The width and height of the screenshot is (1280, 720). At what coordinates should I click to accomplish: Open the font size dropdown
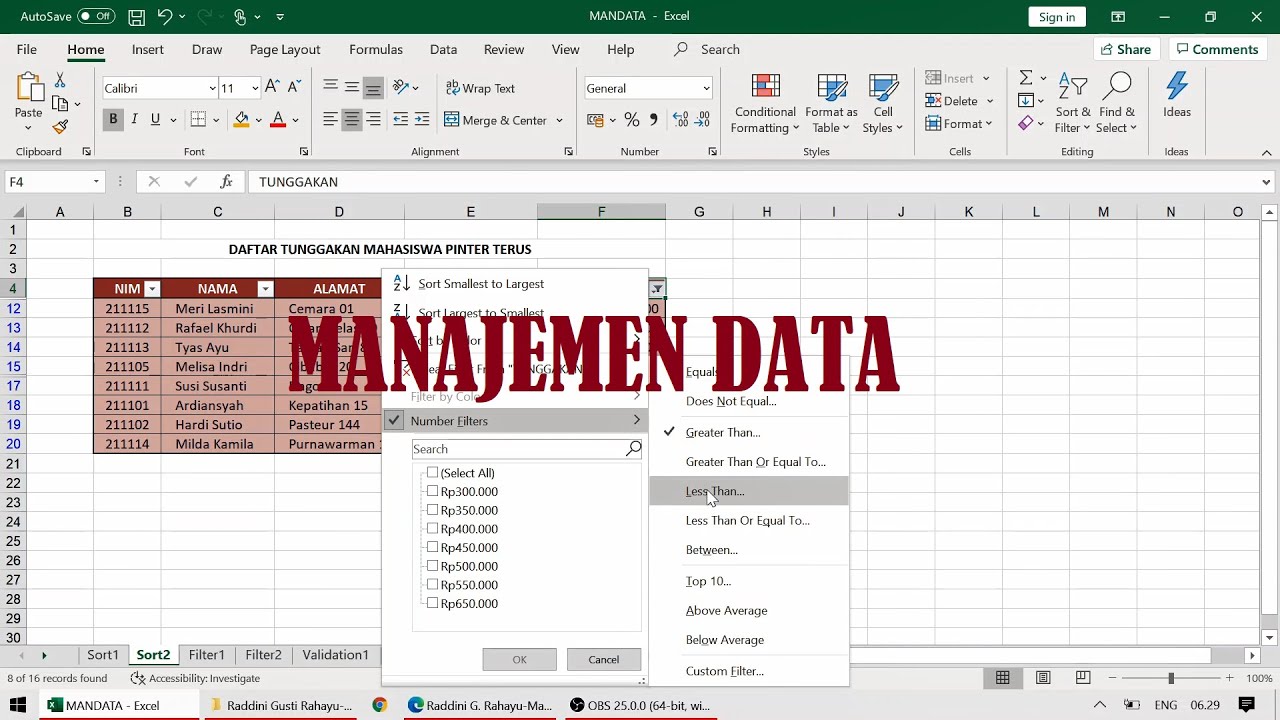click(255, 88)
